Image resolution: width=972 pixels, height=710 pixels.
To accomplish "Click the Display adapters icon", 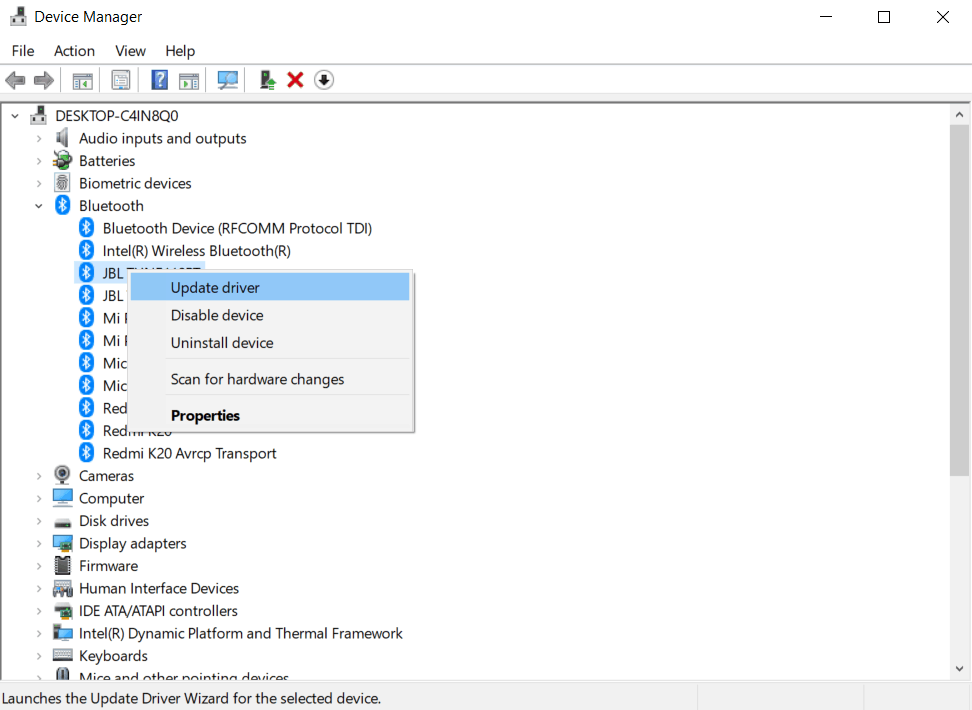I will (63, 543).
